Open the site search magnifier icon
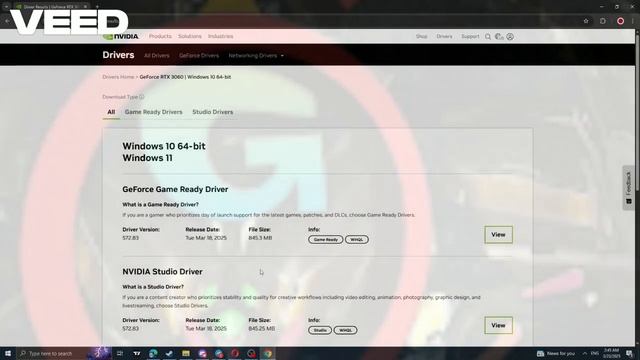The image size is (640, 360). tap(488, 37)
